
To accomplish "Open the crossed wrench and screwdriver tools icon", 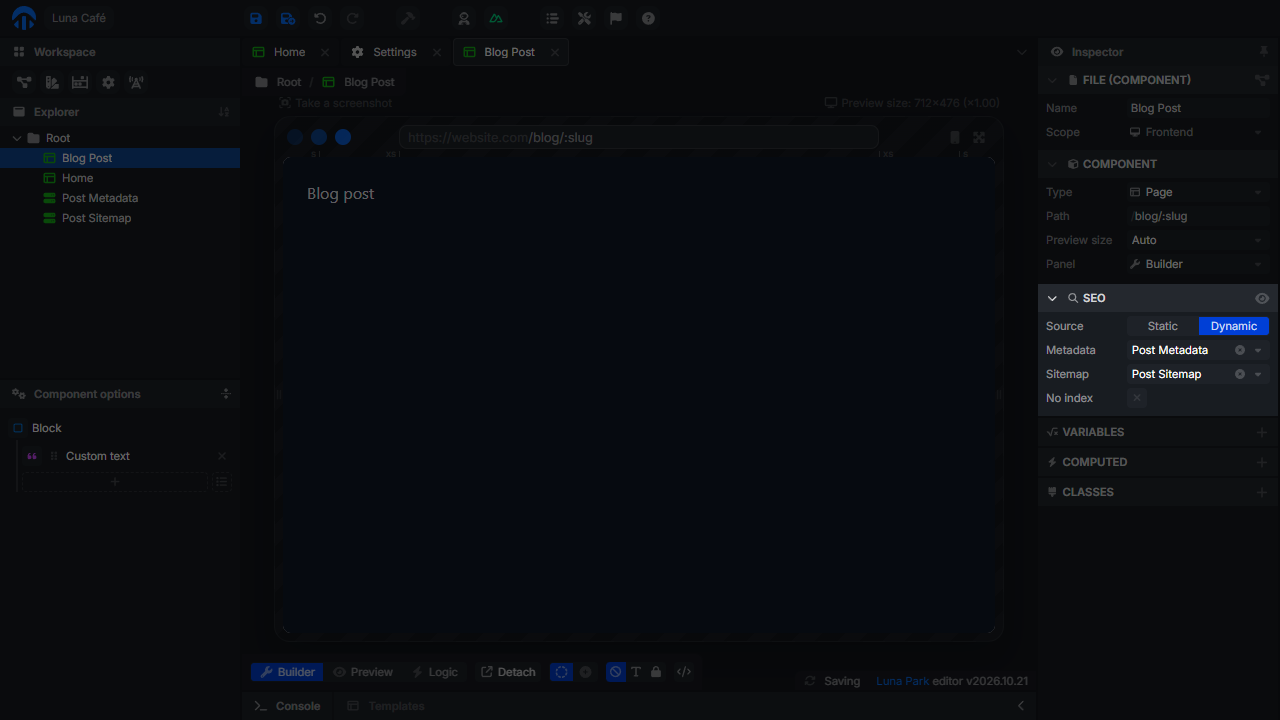I will [584, 18].
